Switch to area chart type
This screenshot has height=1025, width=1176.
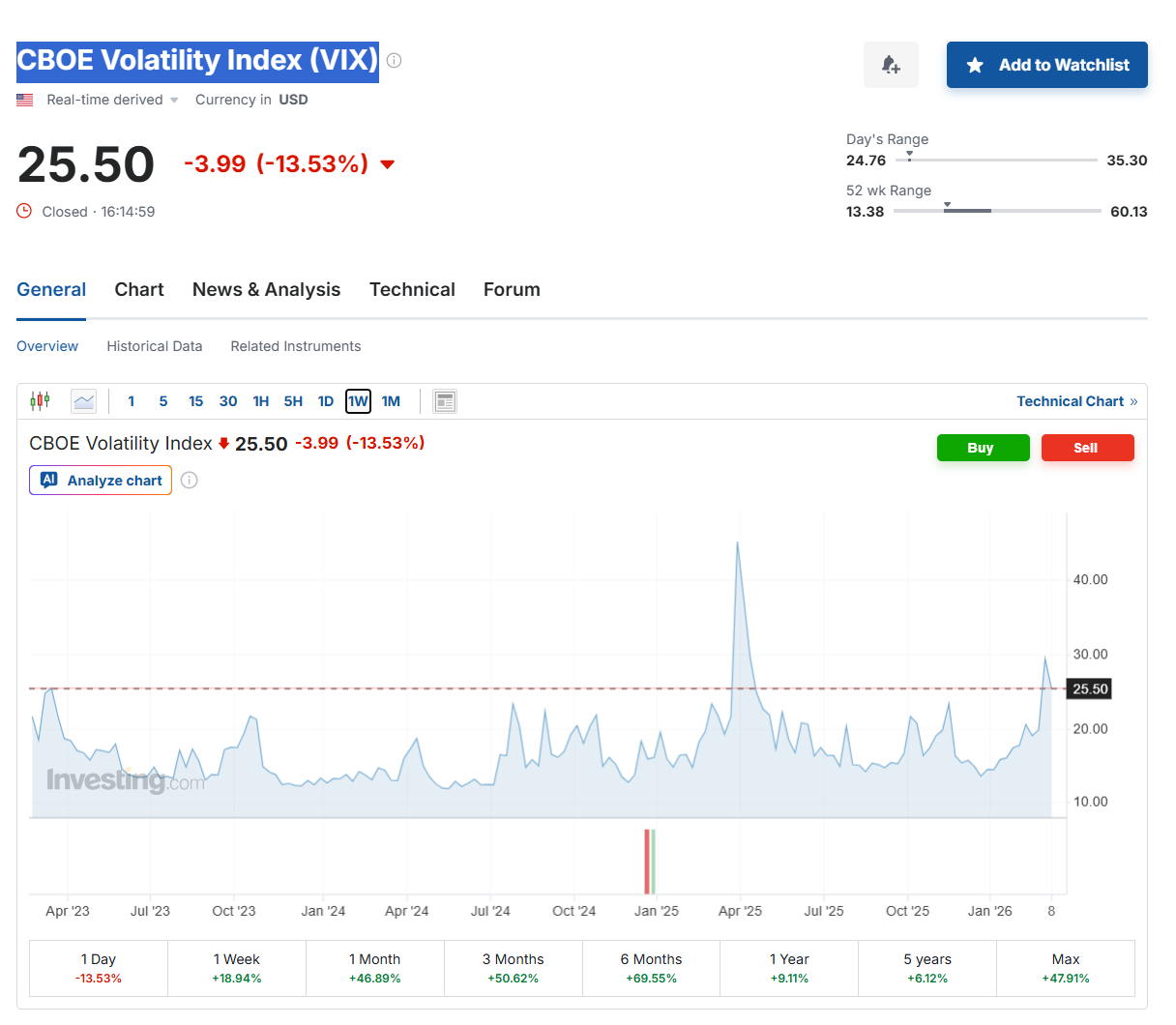click(x=84, y=401)
